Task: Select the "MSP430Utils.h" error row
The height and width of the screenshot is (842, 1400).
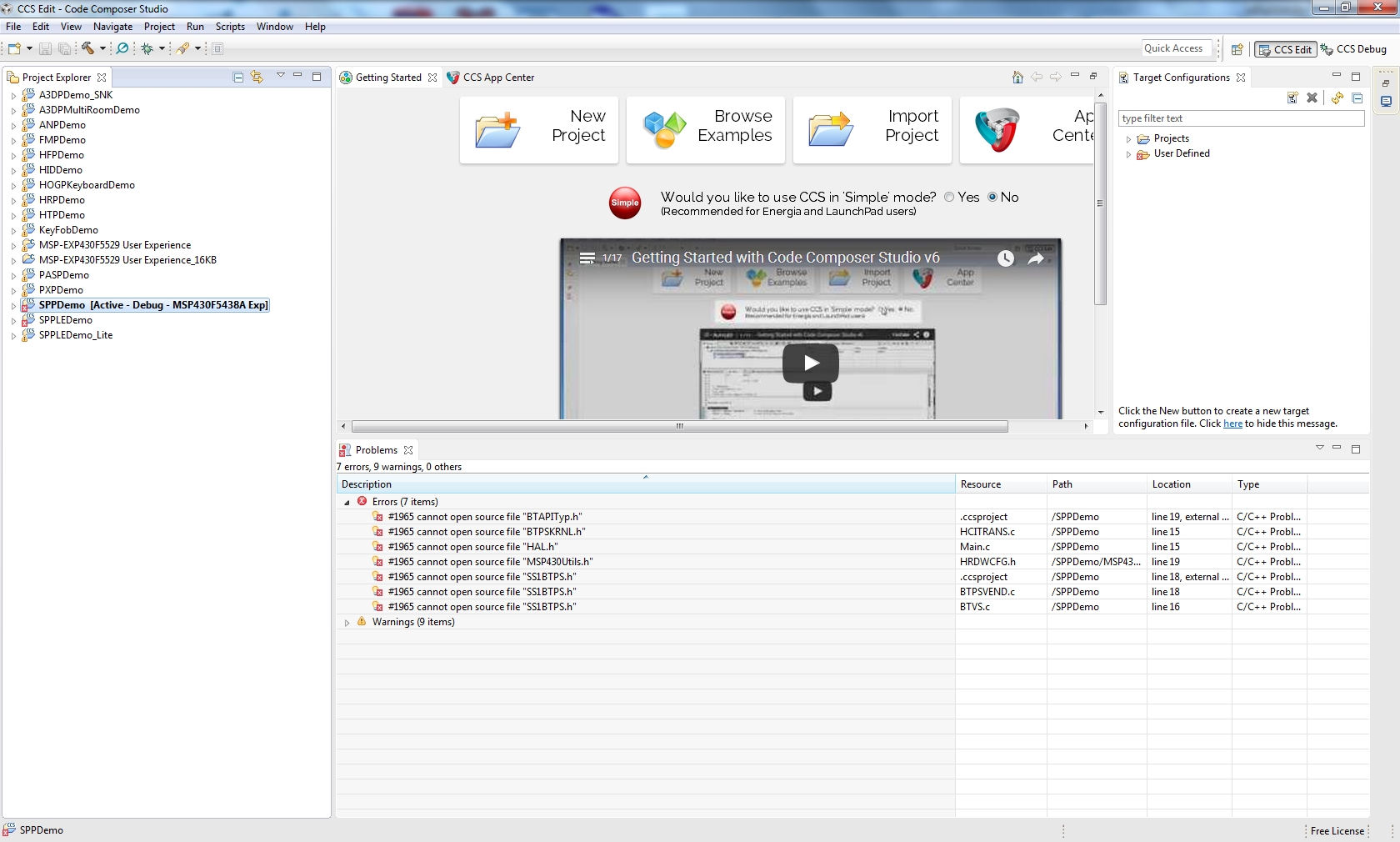Action: click(x=852, y=562)
